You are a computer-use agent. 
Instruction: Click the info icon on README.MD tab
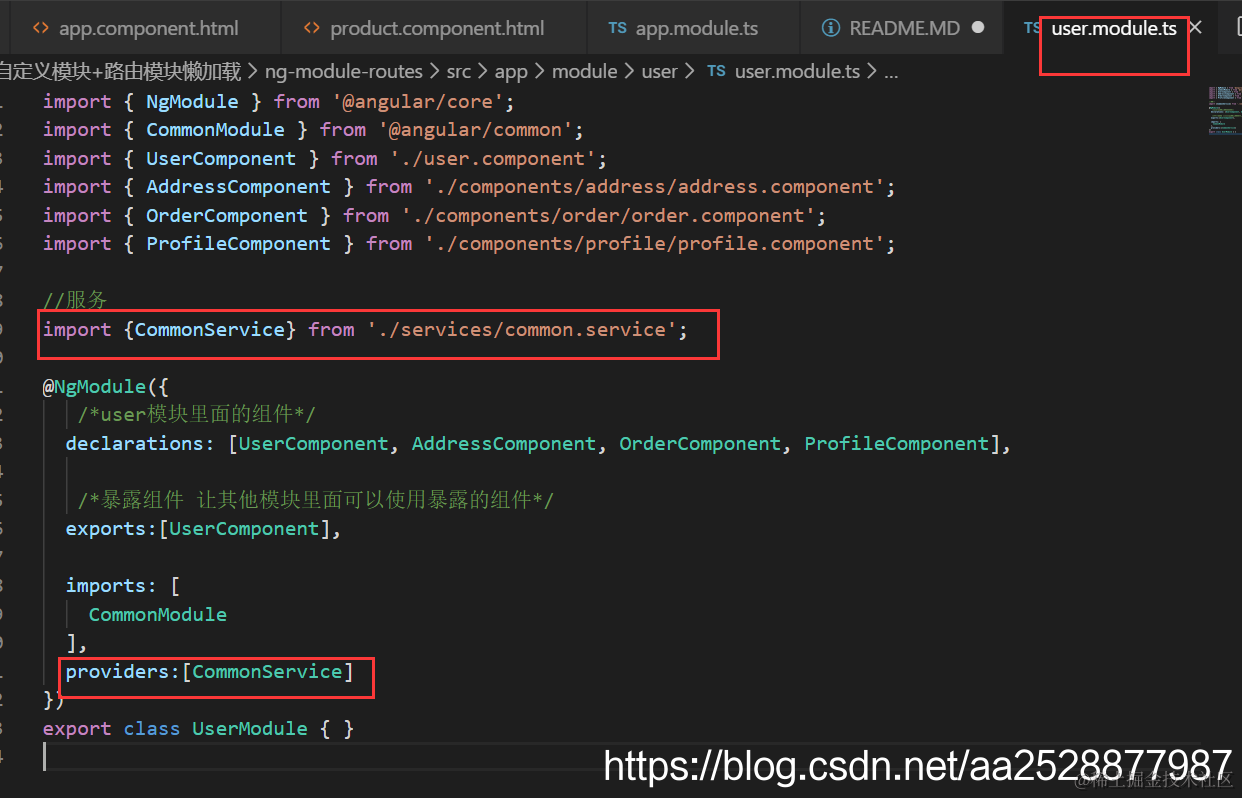click(830, 28)
